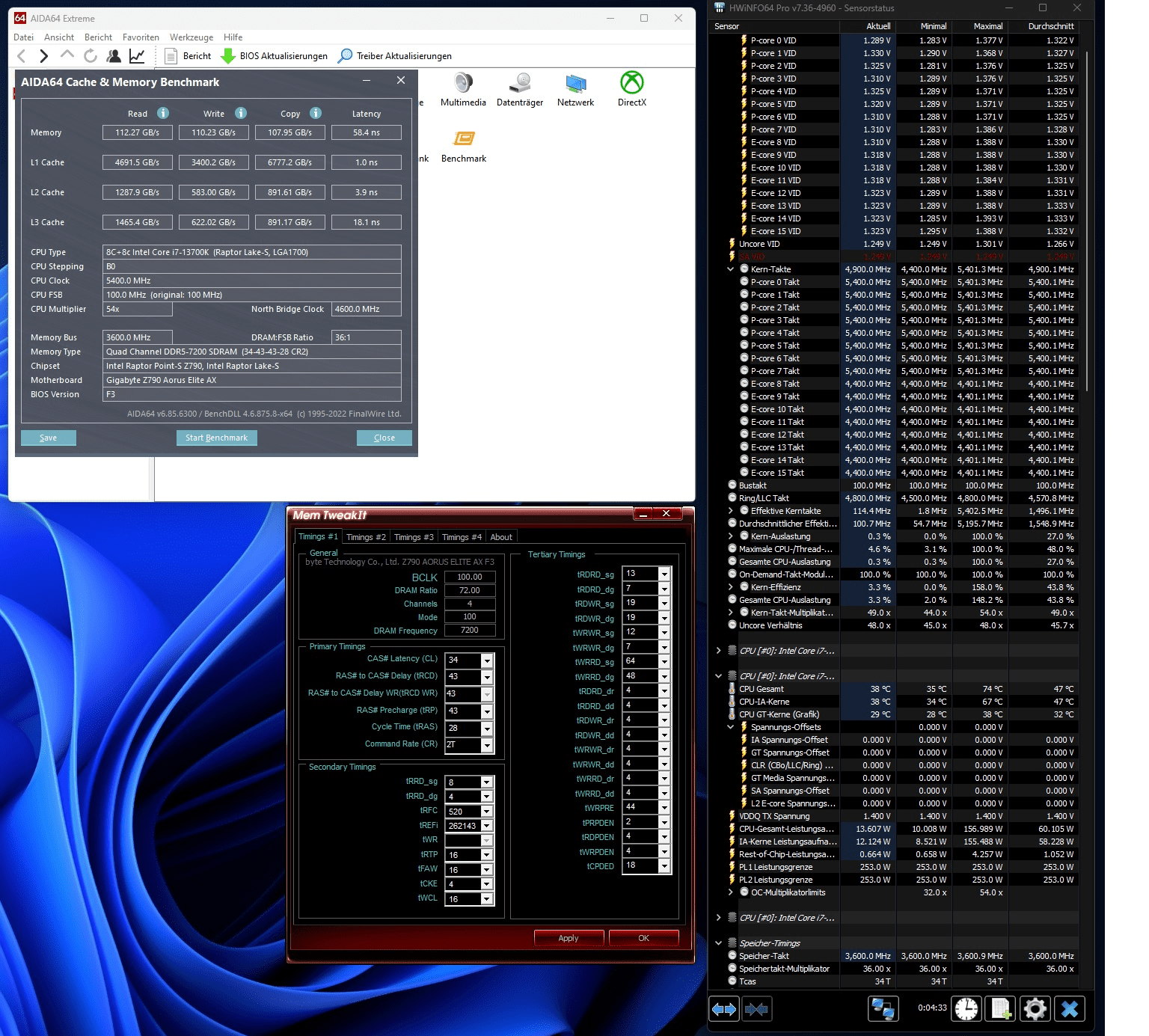Go back in AIDA64 toolbar
The width and height of the screenshot is (1149, 1036).
[x=22, y=55]
